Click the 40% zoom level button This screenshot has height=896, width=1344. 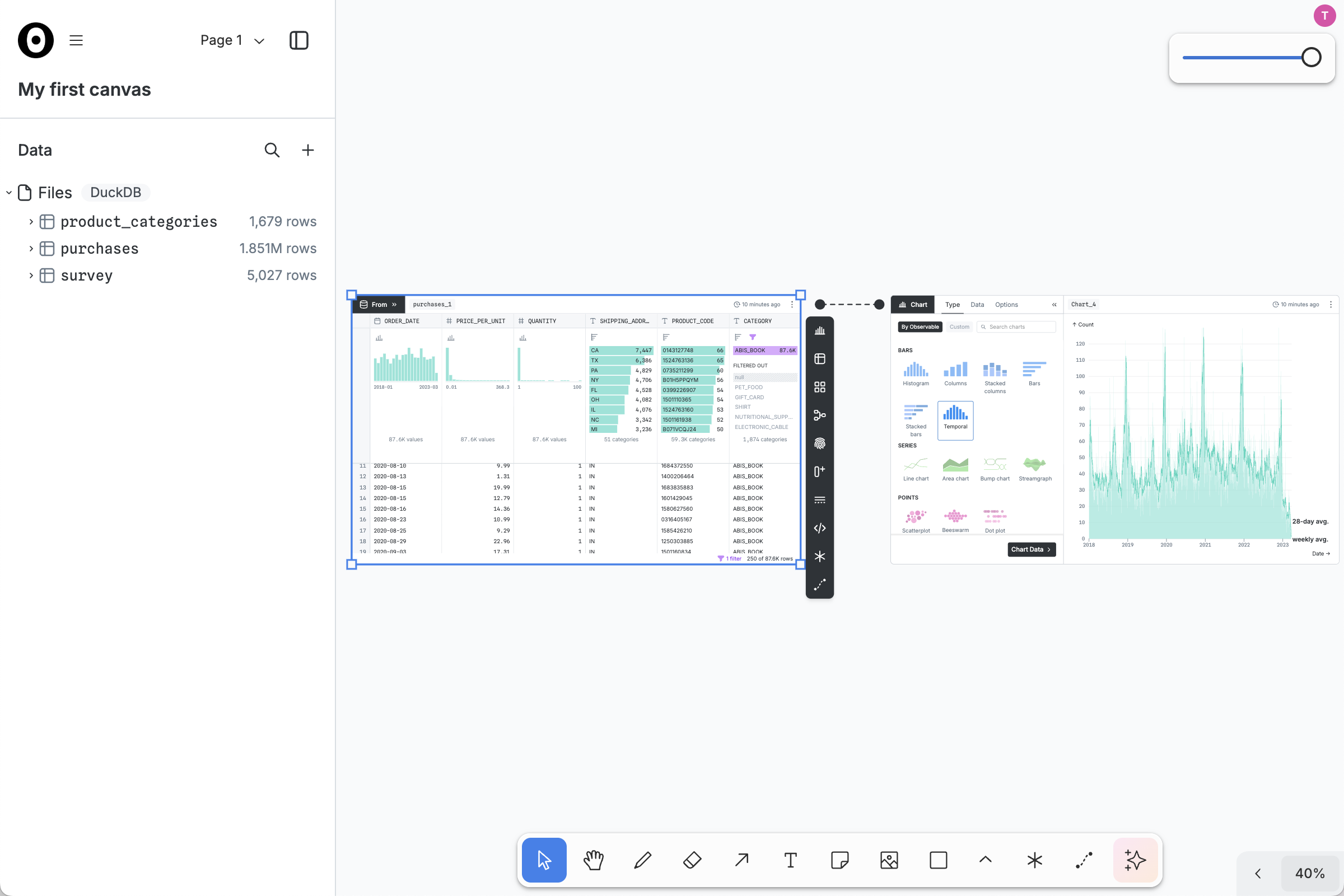pyautogui.click(x=1309, y=872)
